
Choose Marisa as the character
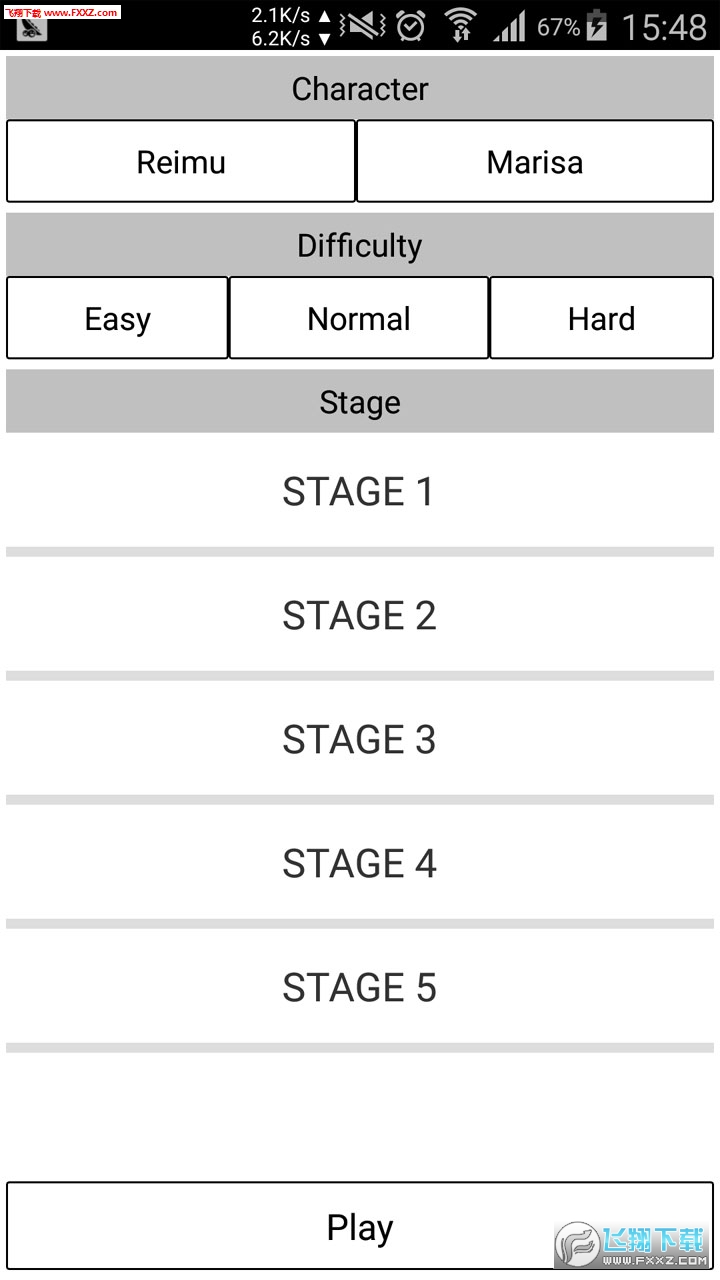(x=535, y=162)
